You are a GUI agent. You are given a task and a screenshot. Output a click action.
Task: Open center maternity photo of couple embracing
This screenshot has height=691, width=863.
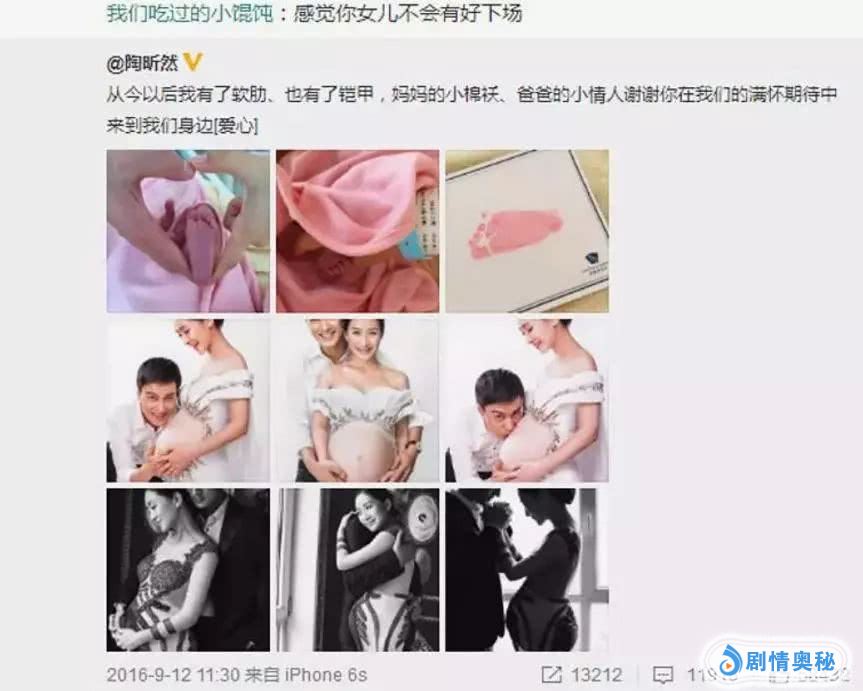[x=358, y=400]
